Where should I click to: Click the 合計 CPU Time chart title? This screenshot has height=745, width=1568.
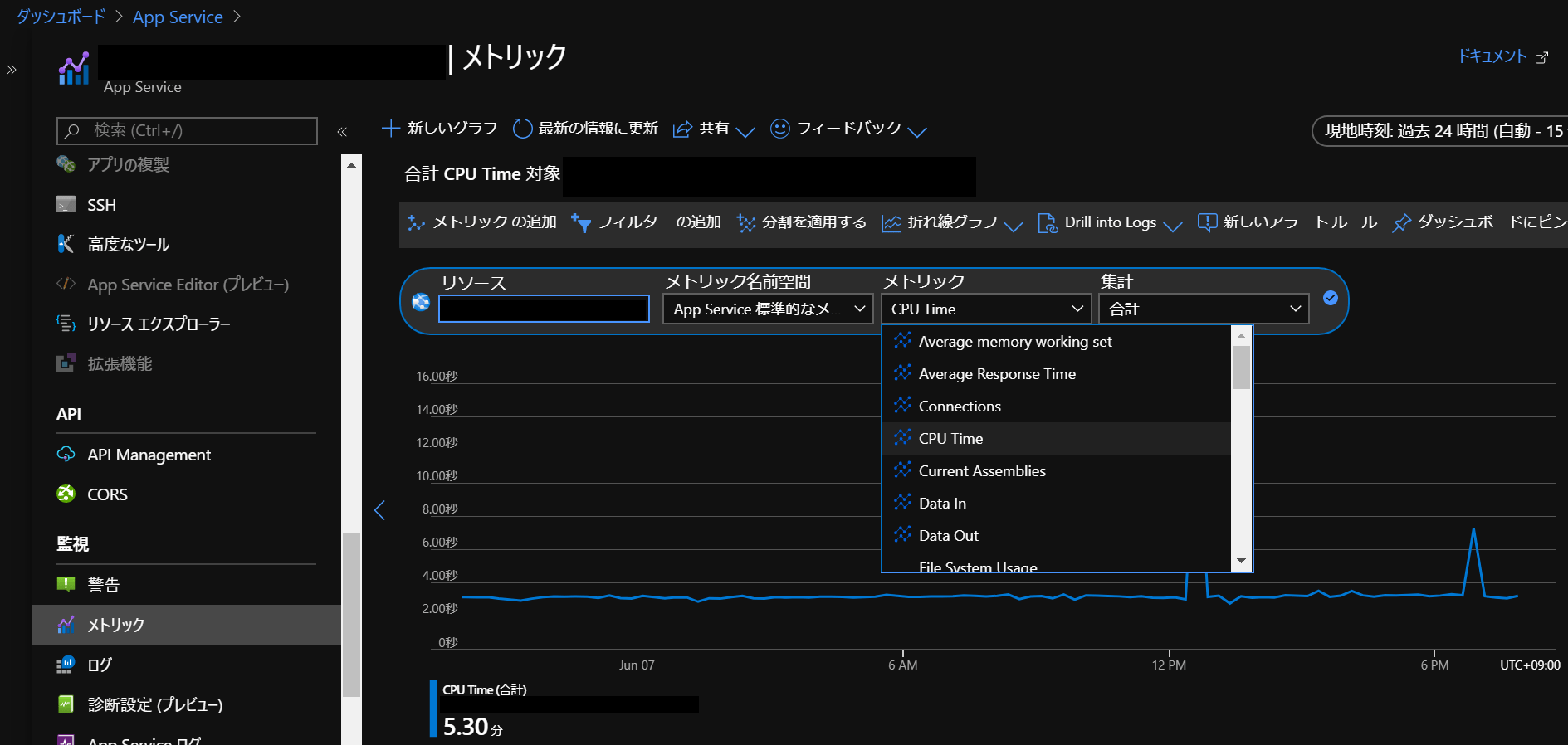481,173
